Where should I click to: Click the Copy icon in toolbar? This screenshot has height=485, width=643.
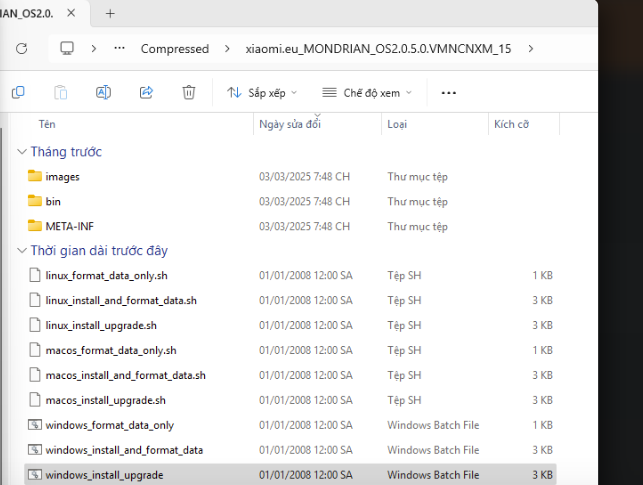coord(18,92)
